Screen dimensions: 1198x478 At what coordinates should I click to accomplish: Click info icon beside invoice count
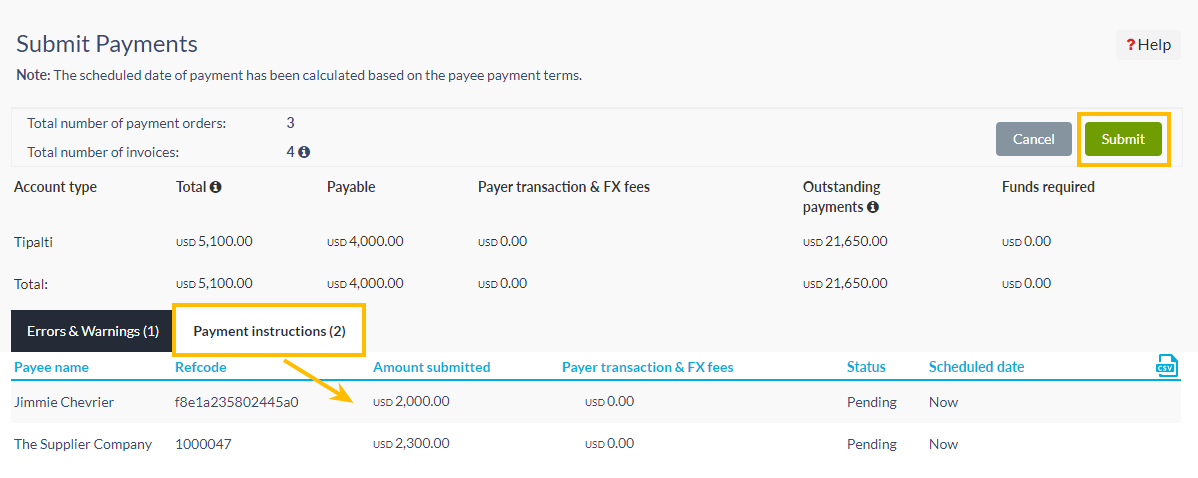tap(304, 153)
